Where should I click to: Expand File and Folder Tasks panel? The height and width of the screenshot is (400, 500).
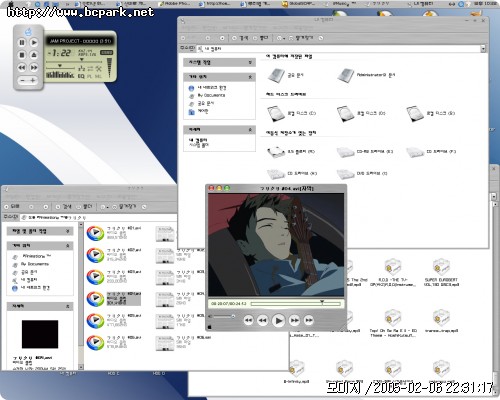(x=40, y=231)
